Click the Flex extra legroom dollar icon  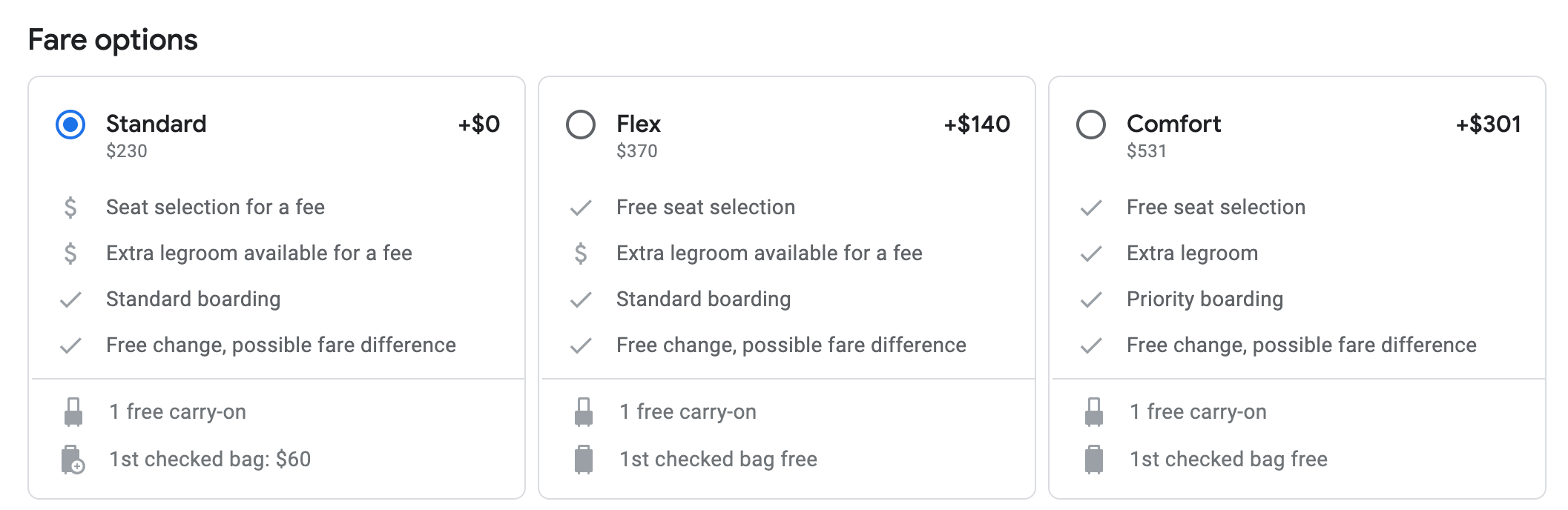581,254
